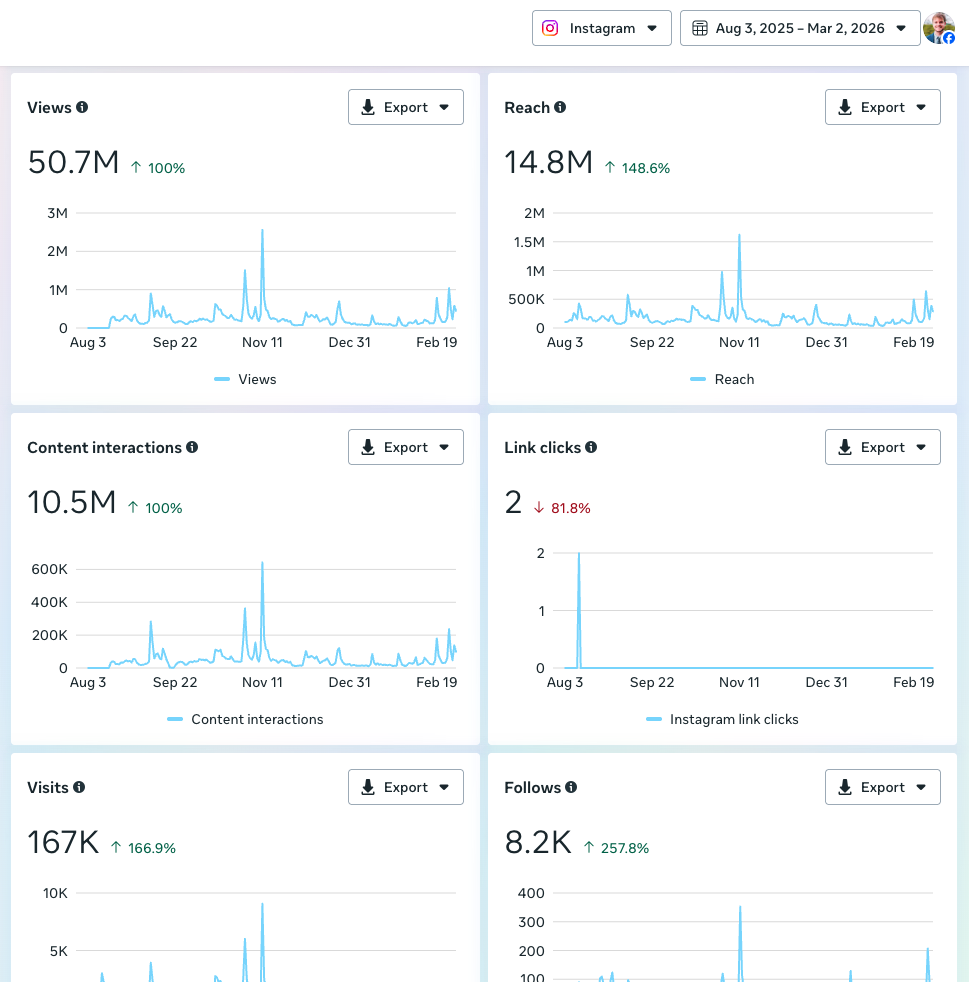Click the download icon in Visits Export
The width and height of the screenshot is (969, 982).
click(x=368, y=787)
